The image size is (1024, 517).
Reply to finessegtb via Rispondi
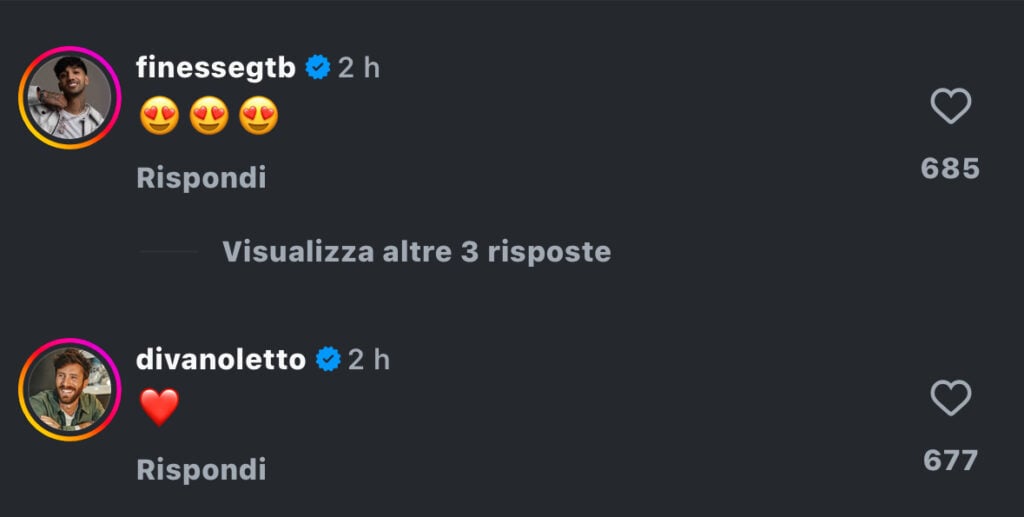pyautogui.click(x=201, y=178)
